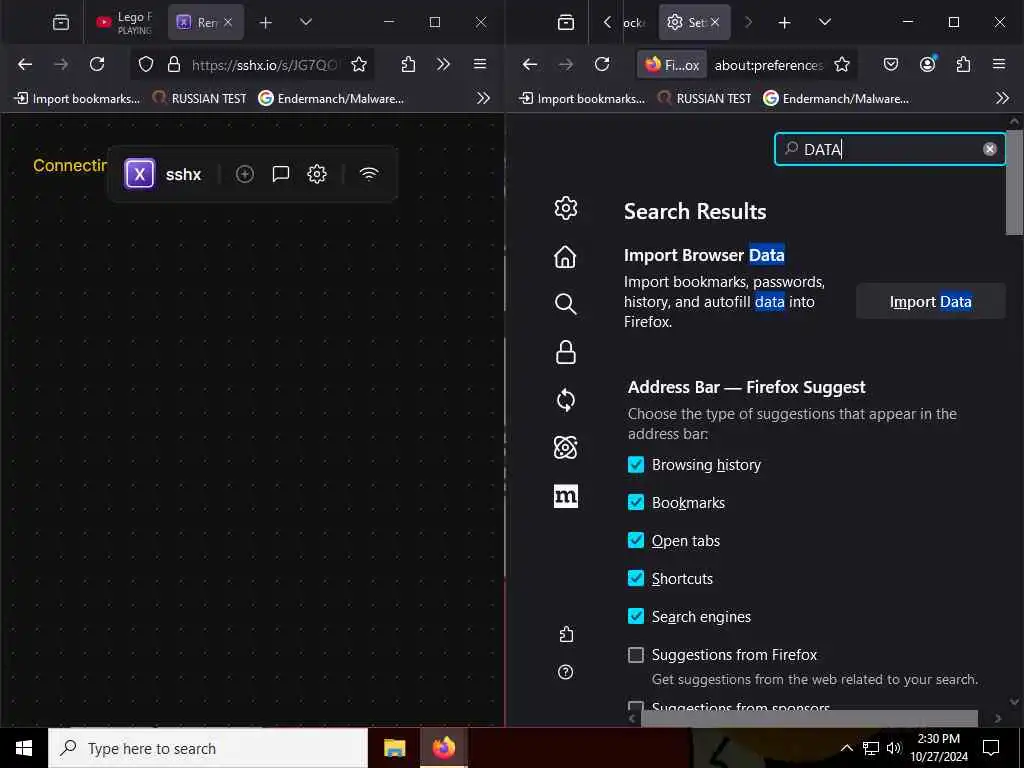View site security lock for sshx.io
Image resolution: width=1024 pixels, height=768 pixels.
click(174, 64)
